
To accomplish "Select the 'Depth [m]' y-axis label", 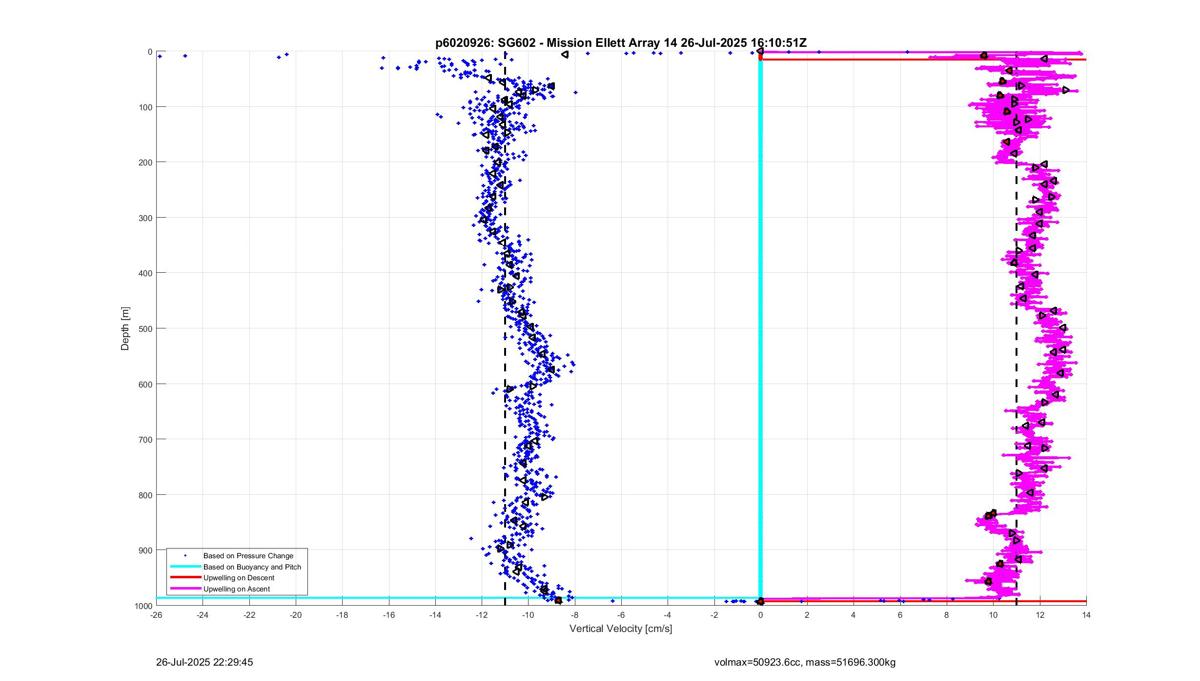I will (125, 328).
